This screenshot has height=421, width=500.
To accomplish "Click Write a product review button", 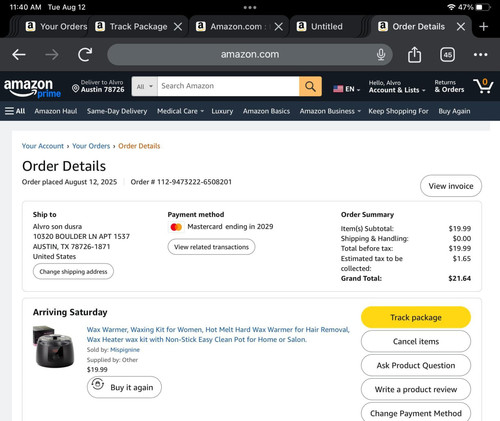I will [416, 389].
